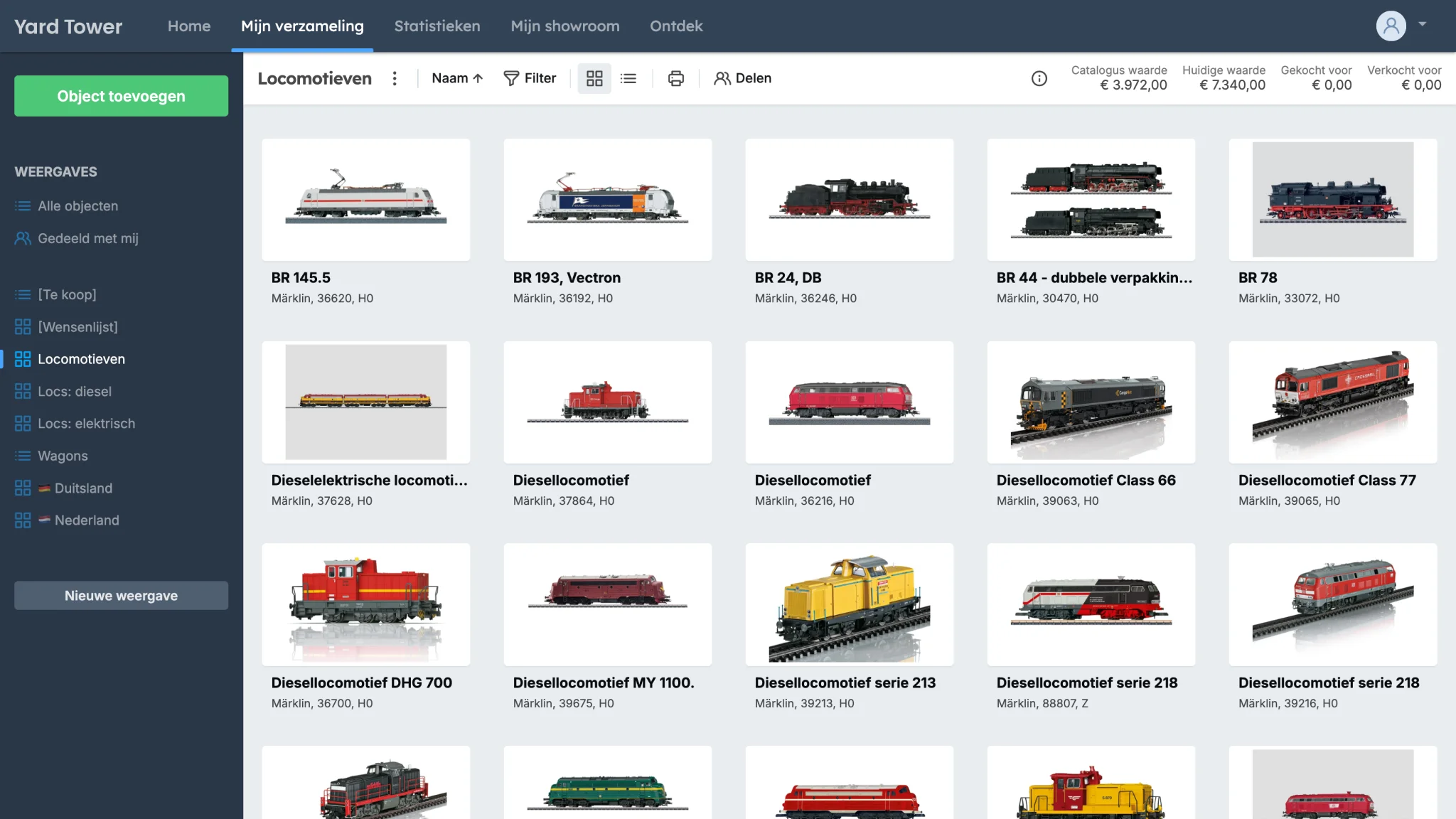The height and width of the screenshot is (819, 1456).
Task: Open the Locomotieven three-dots menu
Action: [x=395, y=78]
